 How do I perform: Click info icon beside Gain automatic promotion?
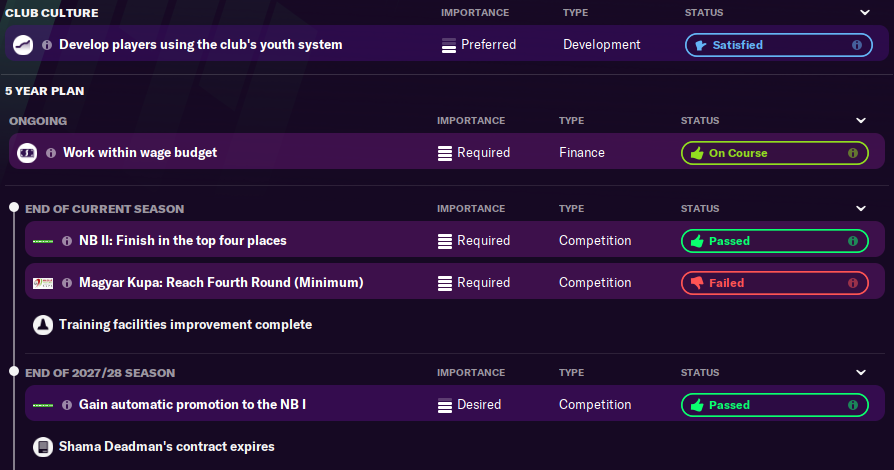67,405
